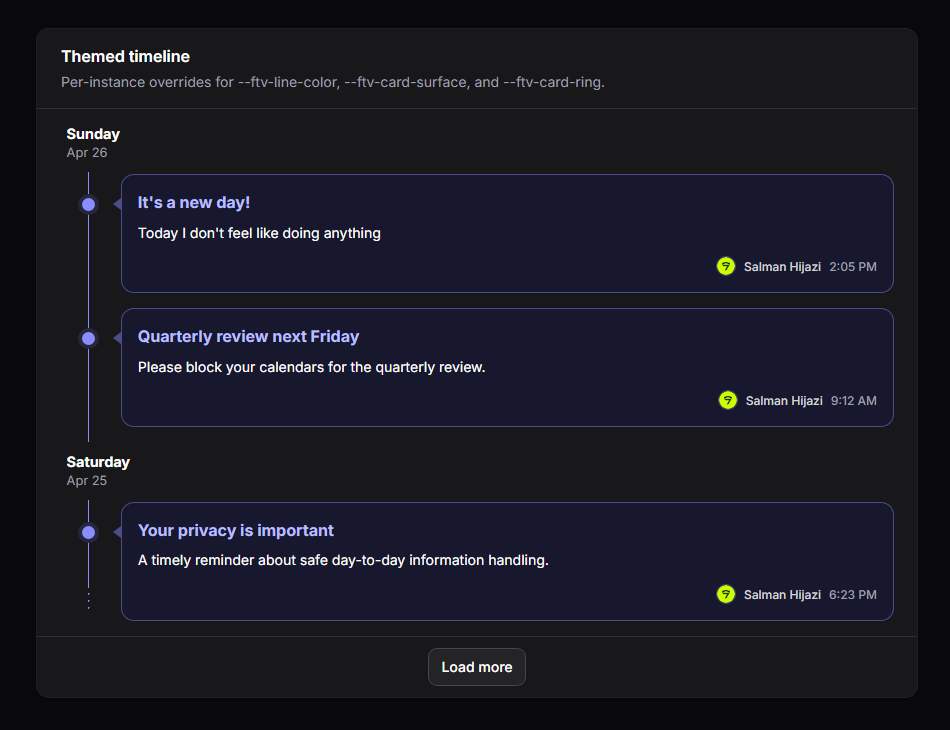Open the "It's a new day!" post
950x730 pixels.
point(194,202)
